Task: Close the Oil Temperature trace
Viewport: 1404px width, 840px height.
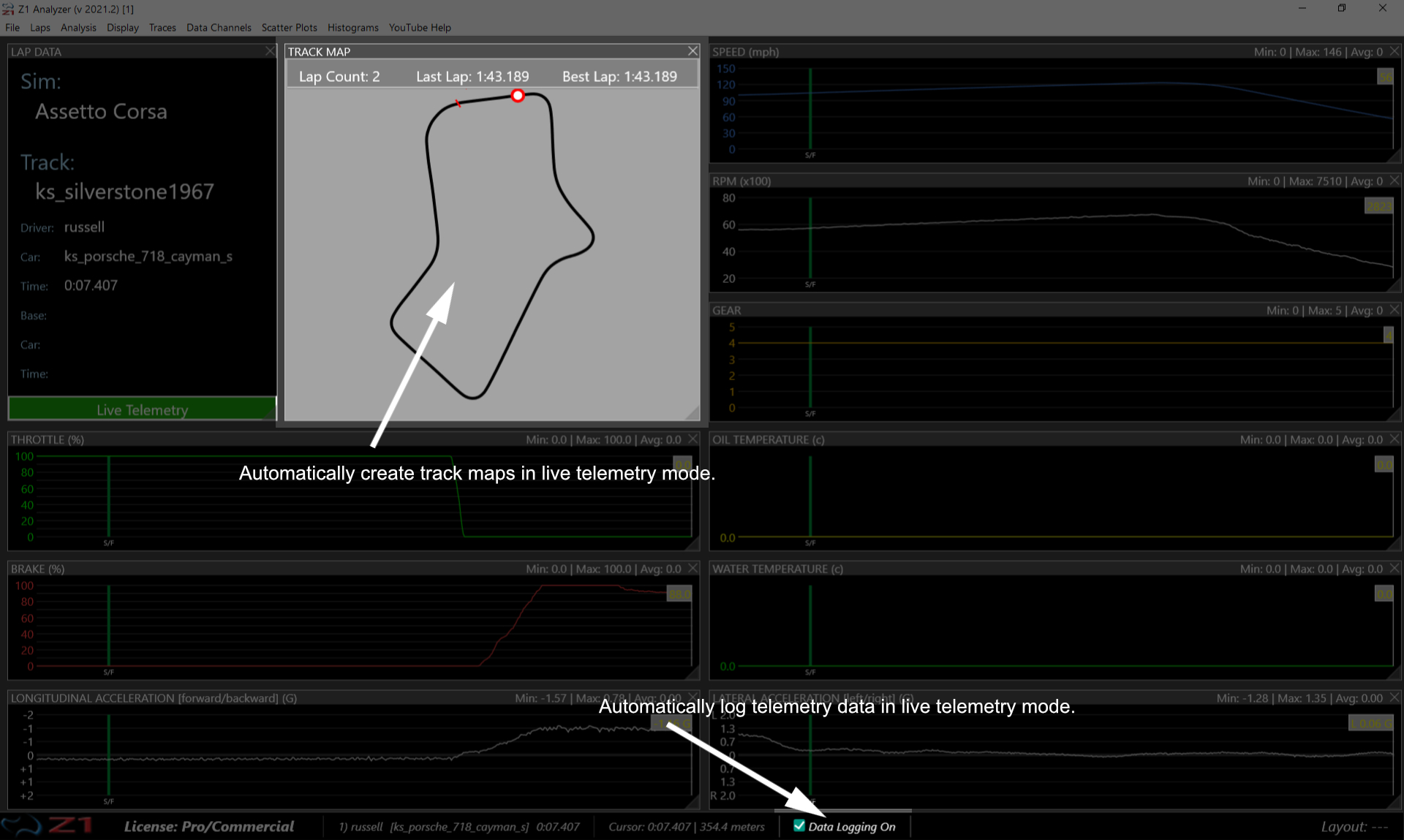Action: [x=1394, y=439]
